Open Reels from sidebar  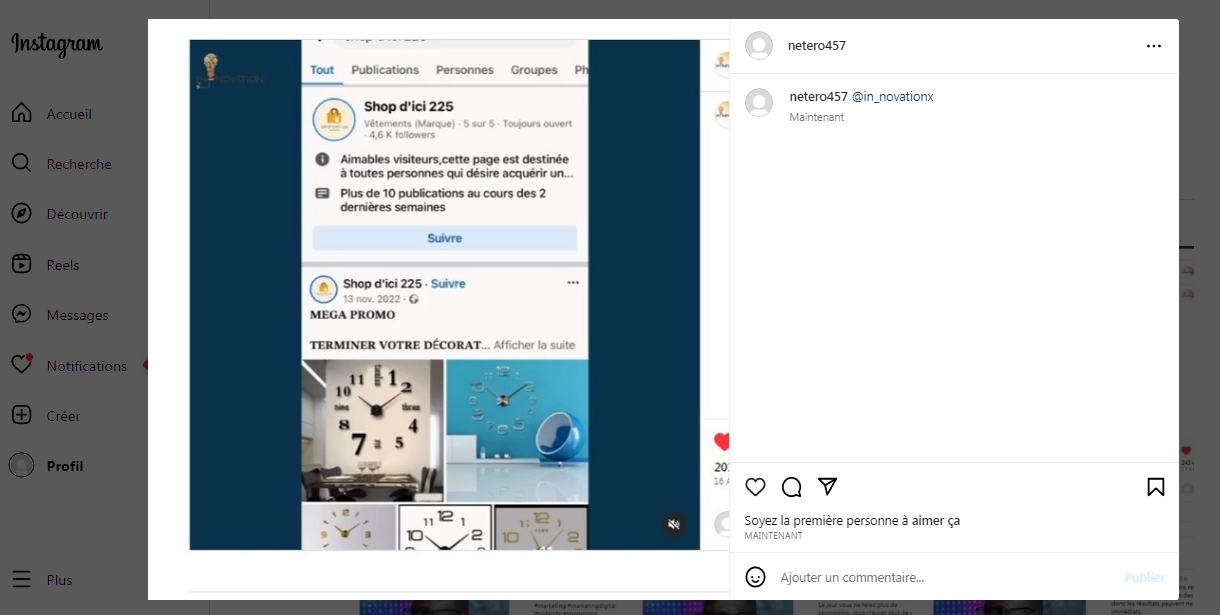[62, 265]
